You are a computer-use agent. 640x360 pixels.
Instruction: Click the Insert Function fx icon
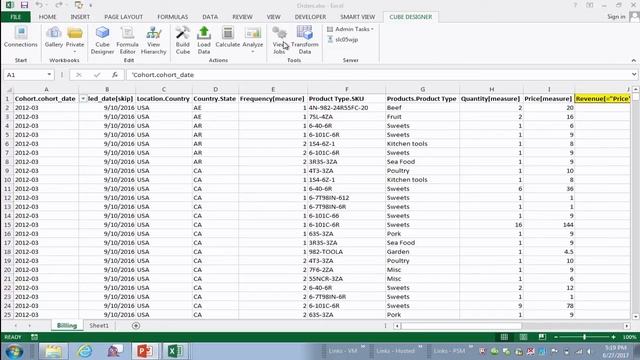tap(115, 75)
